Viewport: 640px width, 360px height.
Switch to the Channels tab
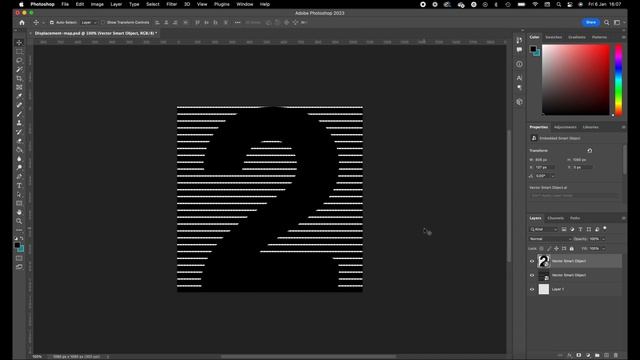click(x=556, y=218)
